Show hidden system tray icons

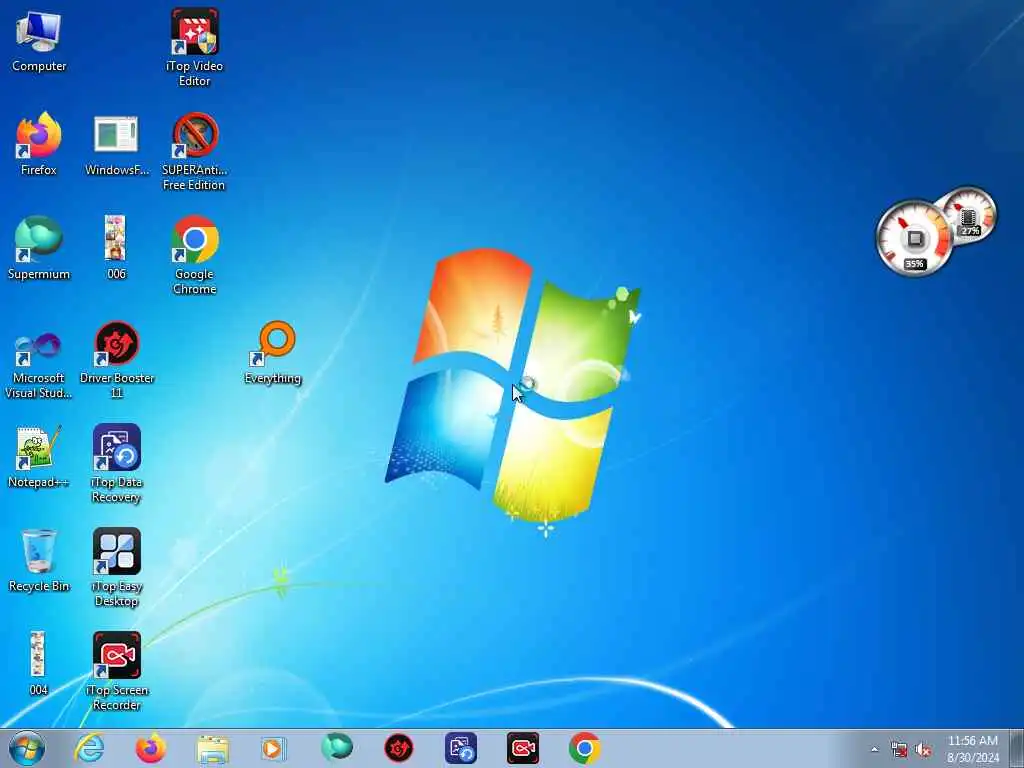(874, 749)
